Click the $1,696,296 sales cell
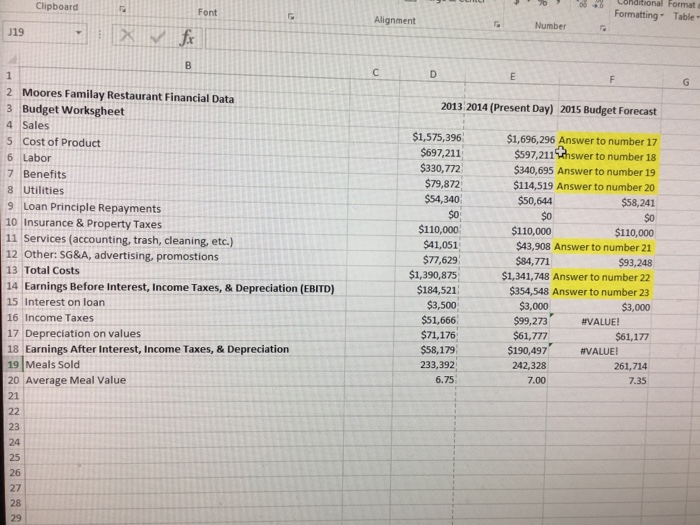This screenshot has width=700, height=525. pyautogui.click(x=531, y=140)
